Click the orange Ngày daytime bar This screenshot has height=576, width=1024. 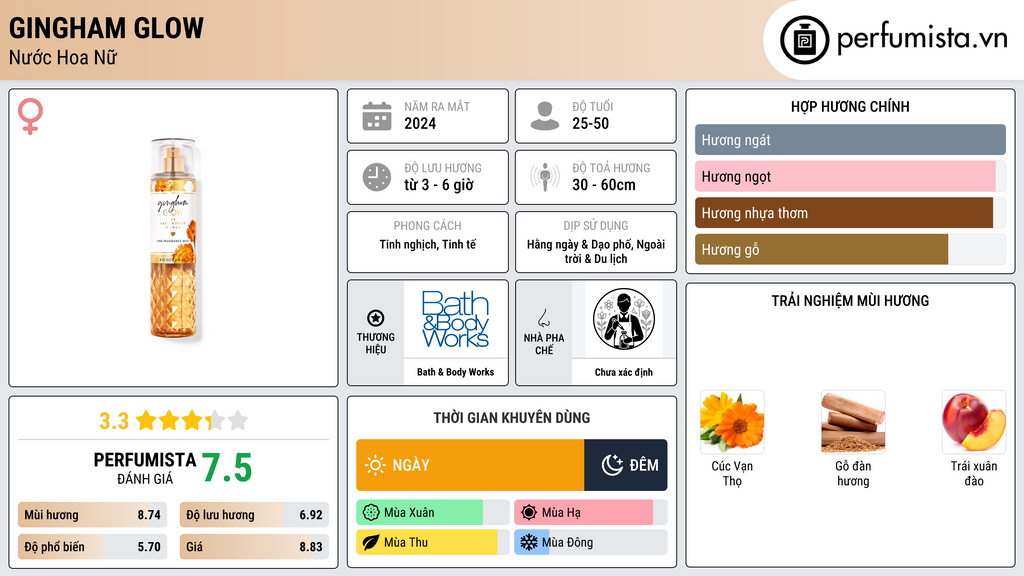470,465
